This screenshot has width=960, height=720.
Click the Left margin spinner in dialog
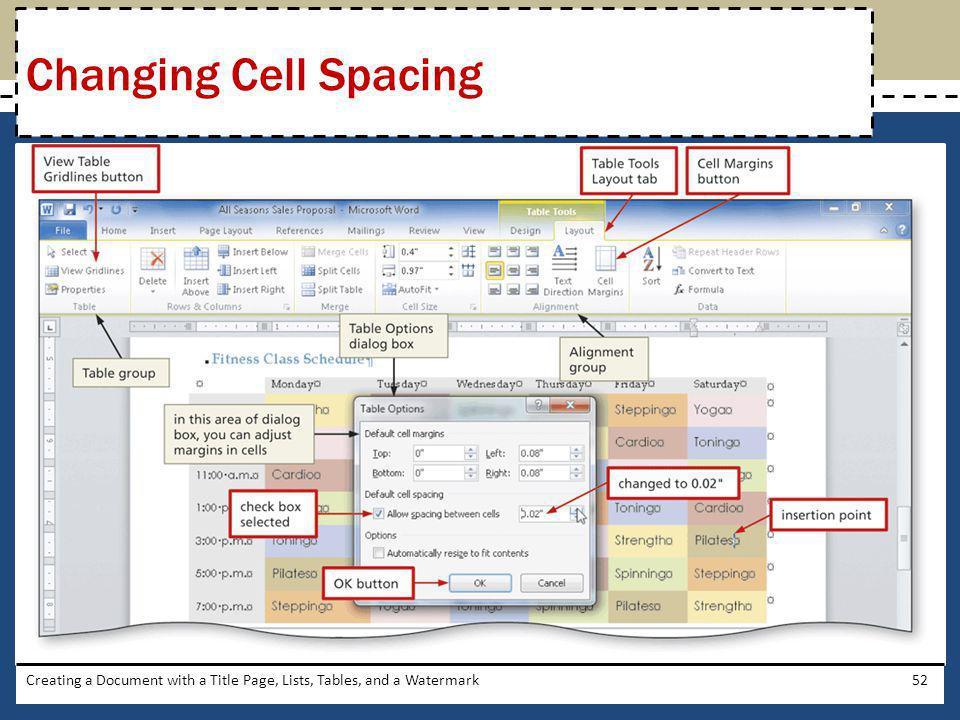(576, 453)
